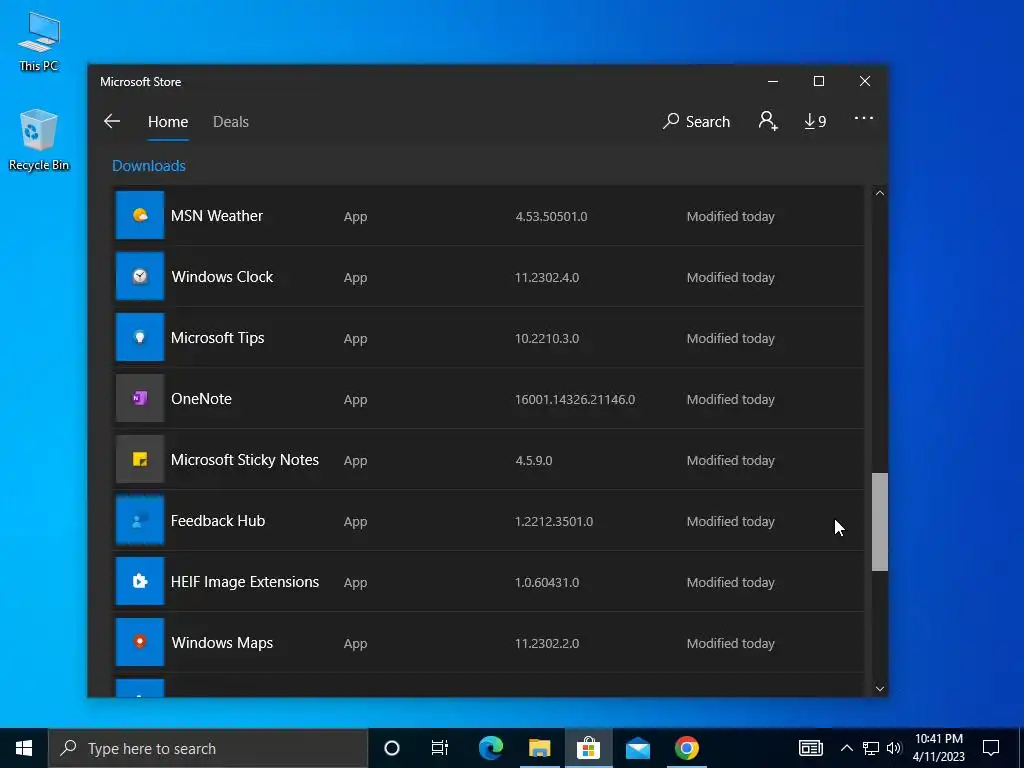Follow the Downloads link
This screenshot has width=1024, height=768.
[x=149, y=166]
